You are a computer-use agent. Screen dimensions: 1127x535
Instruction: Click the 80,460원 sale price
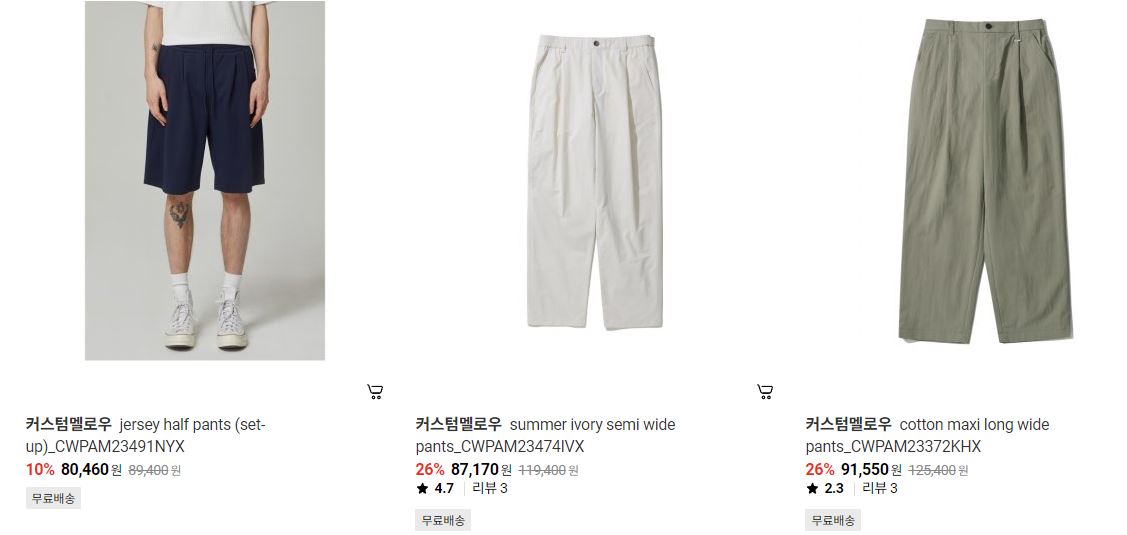point(91,470)
